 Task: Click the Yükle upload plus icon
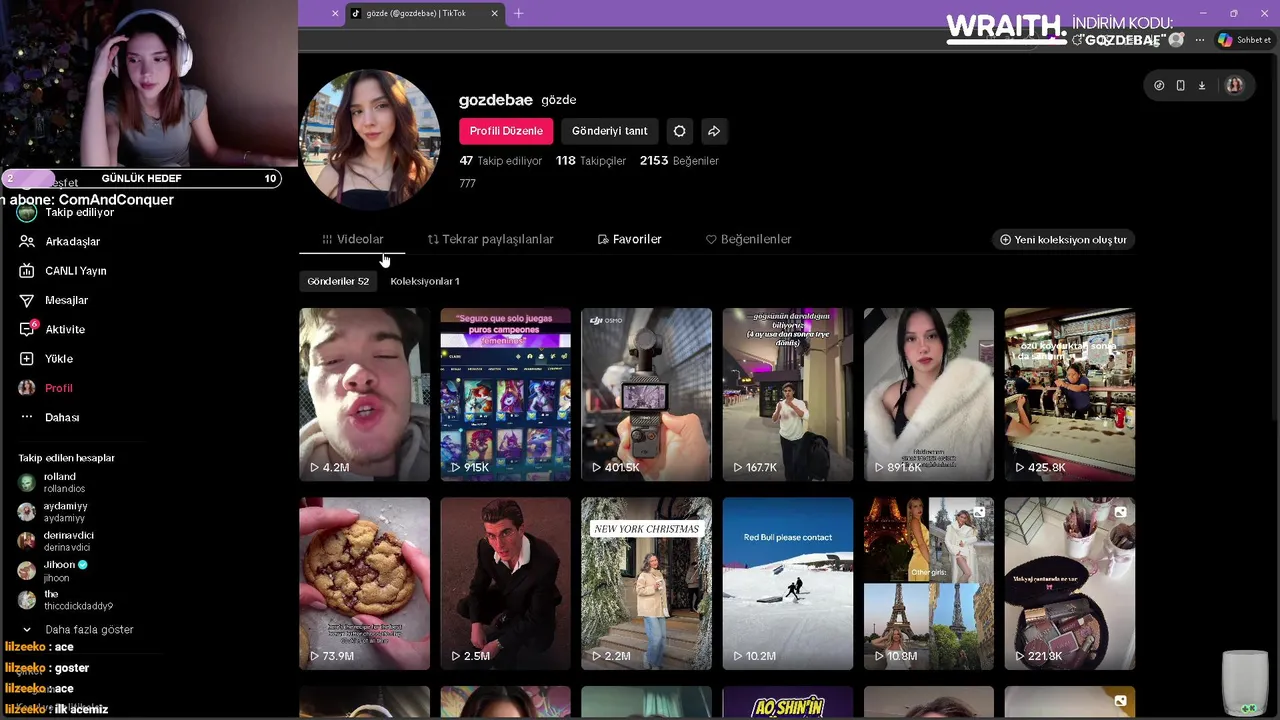click(27, 359)
